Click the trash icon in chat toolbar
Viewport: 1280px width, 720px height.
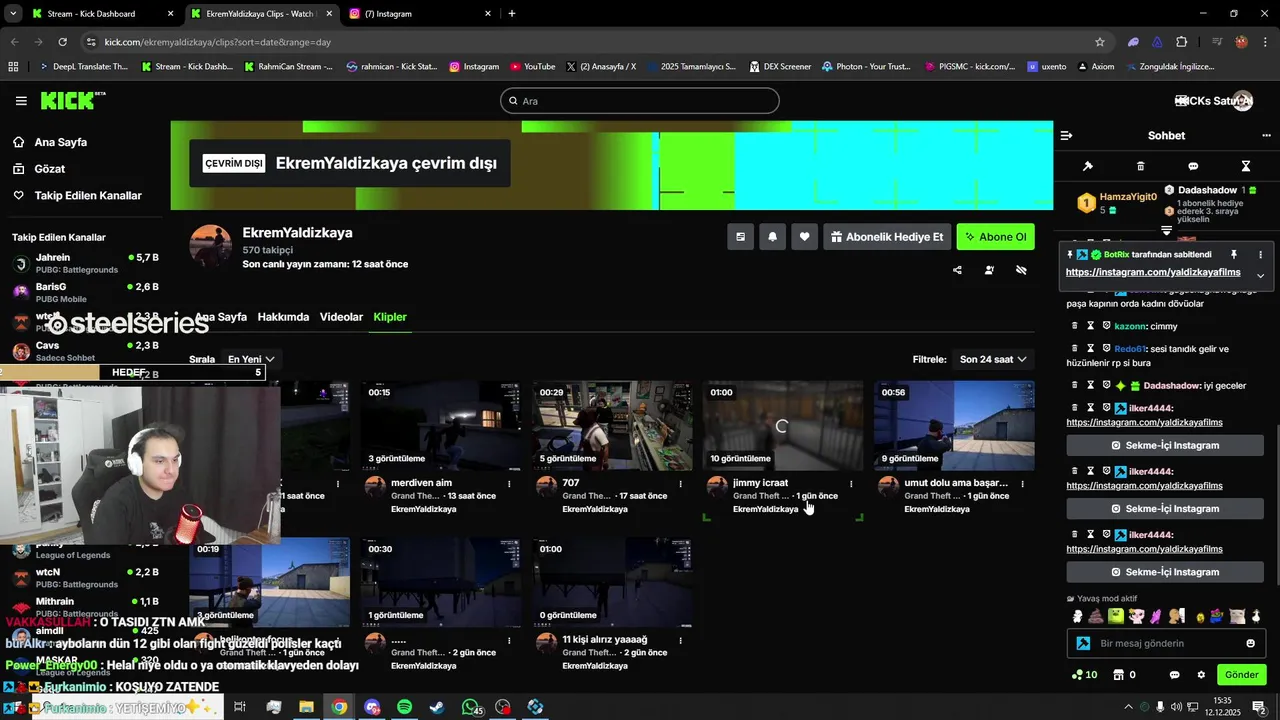1141,166
